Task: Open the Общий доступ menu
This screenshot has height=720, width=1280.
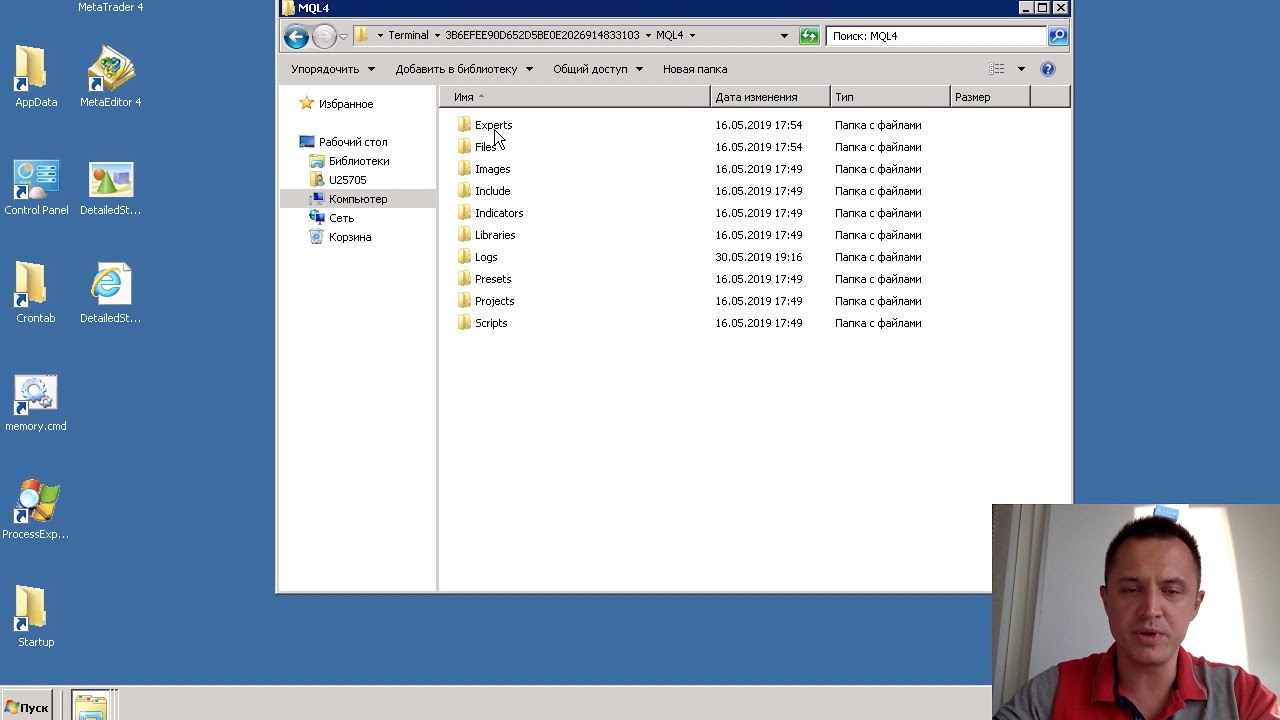Action: click(598, 69)
